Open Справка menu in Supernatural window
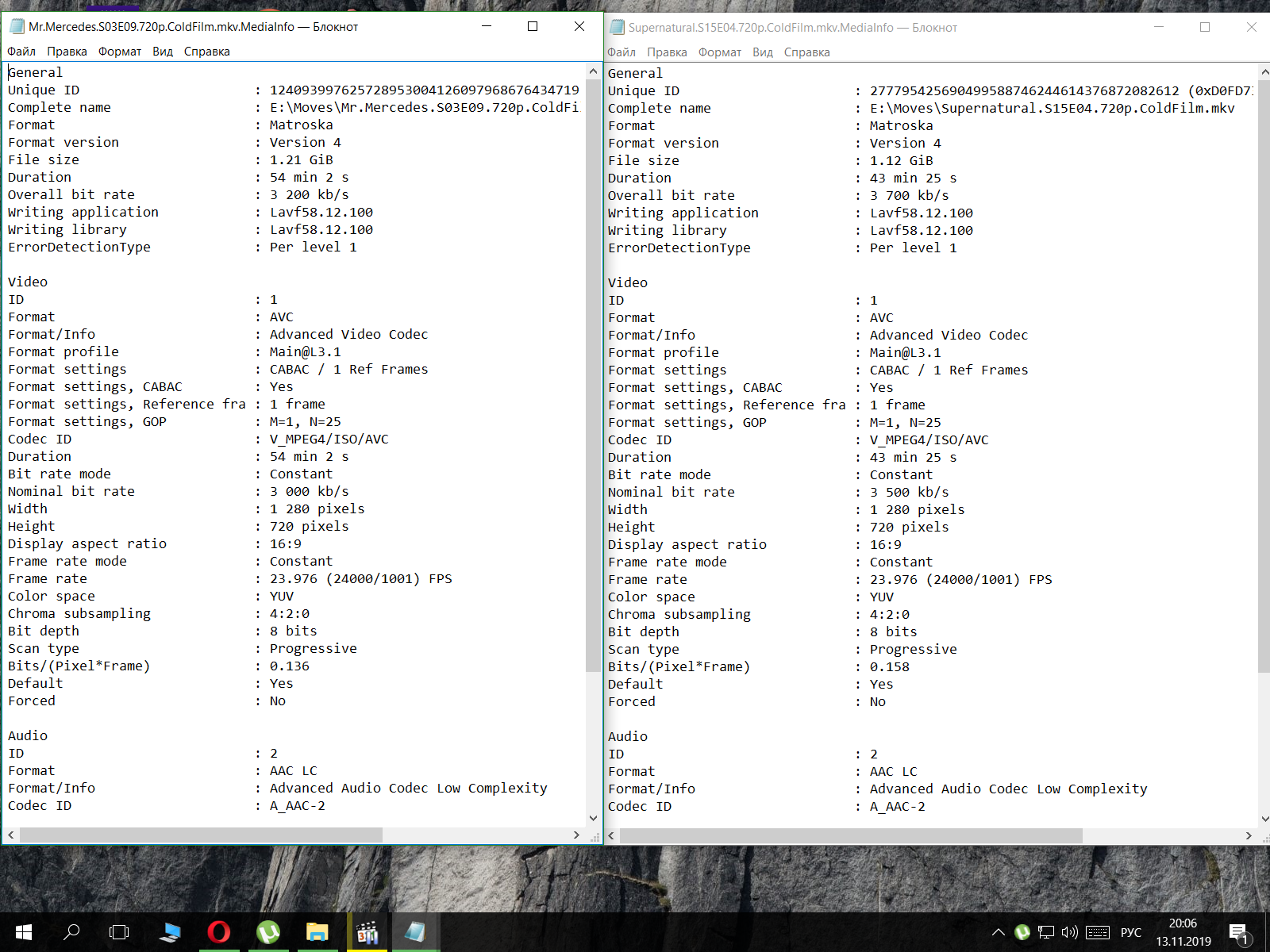Screen dimensions: 1270x952 click(x=807, y=52)
